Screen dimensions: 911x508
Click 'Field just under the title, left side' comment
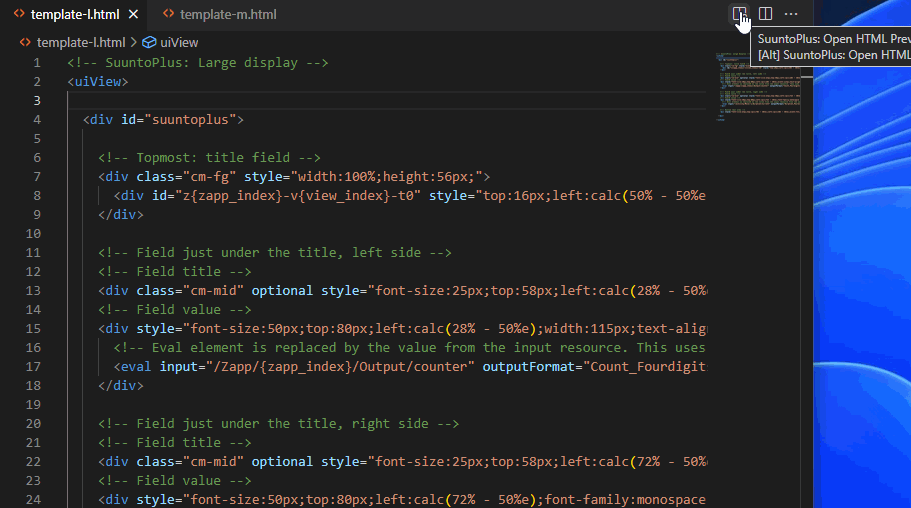(x=275, y=253)
